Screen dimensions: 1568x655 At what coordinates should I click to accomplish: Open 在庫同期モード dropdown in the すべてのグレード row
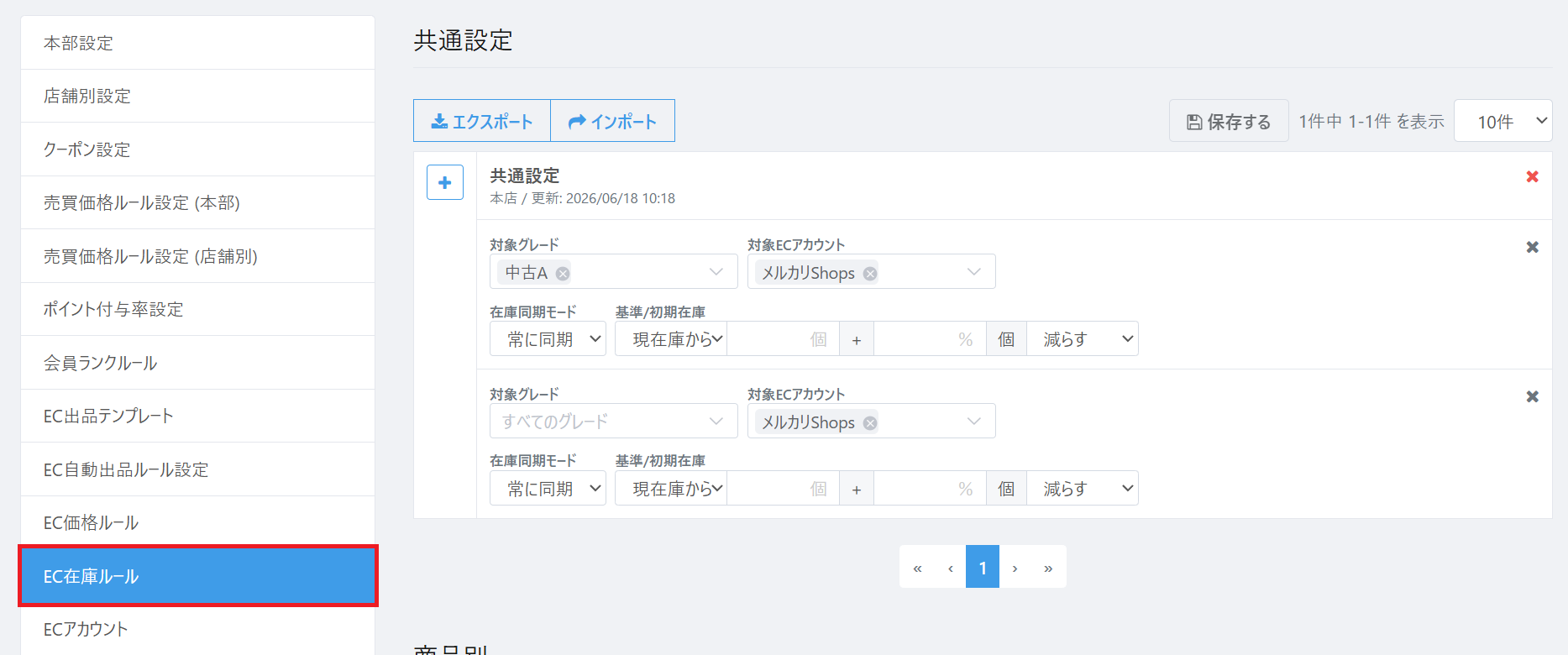tap(548, 488)
